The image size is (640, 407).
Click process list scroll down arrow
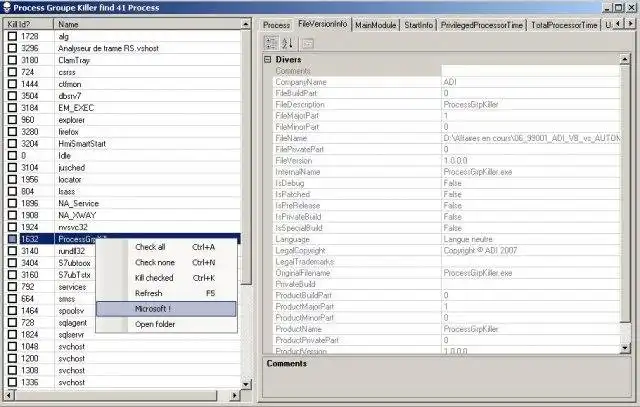point(246,384)
